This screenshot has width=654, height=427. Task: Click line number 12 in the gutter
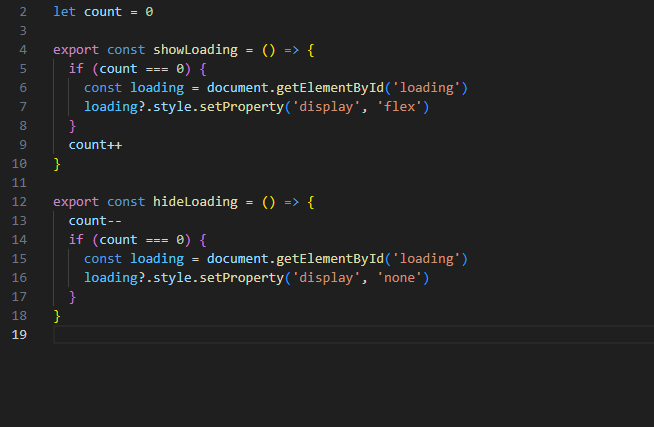coord(19,201)
